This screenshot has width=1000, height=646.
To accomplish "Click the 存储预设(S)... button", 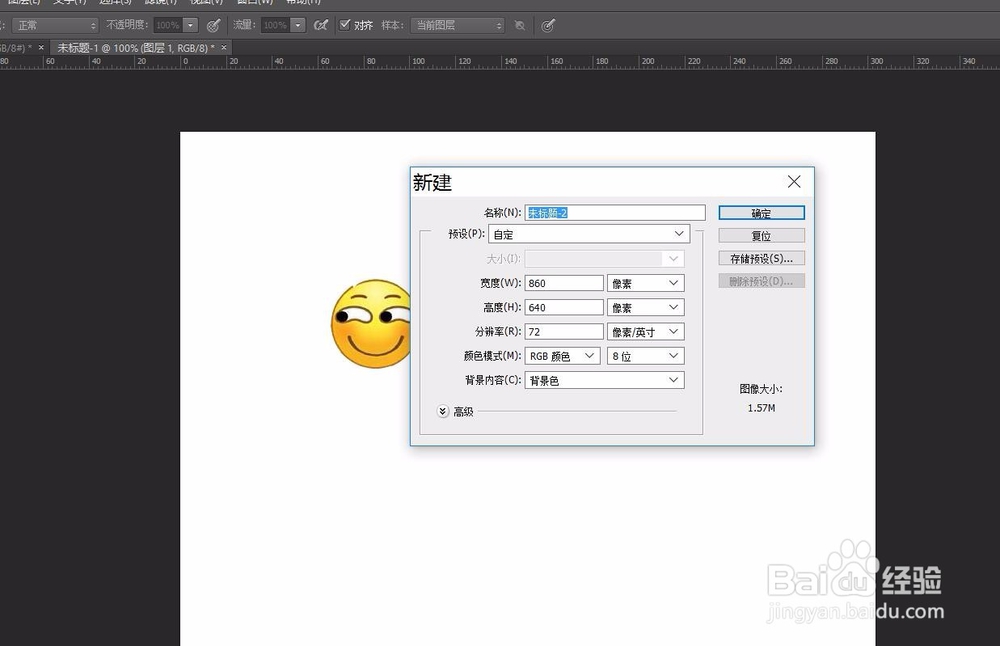I will tap(761, 258).
